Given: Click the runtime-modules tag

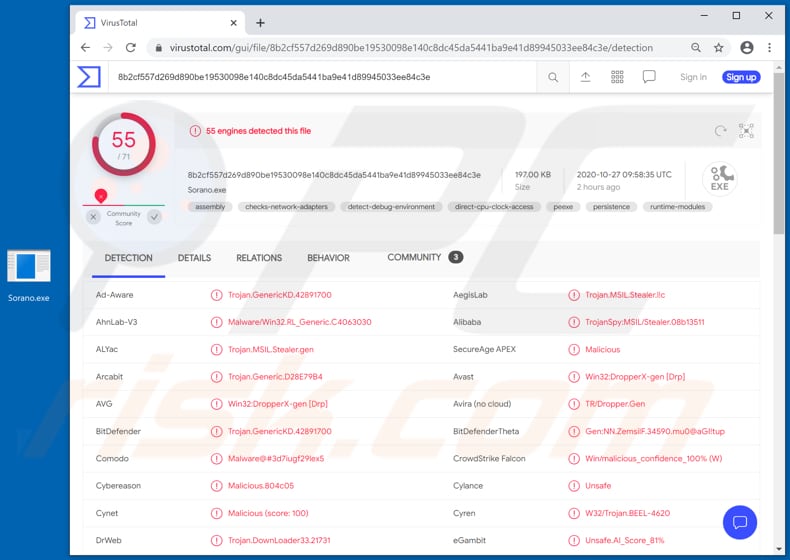Looking at the screenshot, I should pyautogui.click(x=677, y=207).
